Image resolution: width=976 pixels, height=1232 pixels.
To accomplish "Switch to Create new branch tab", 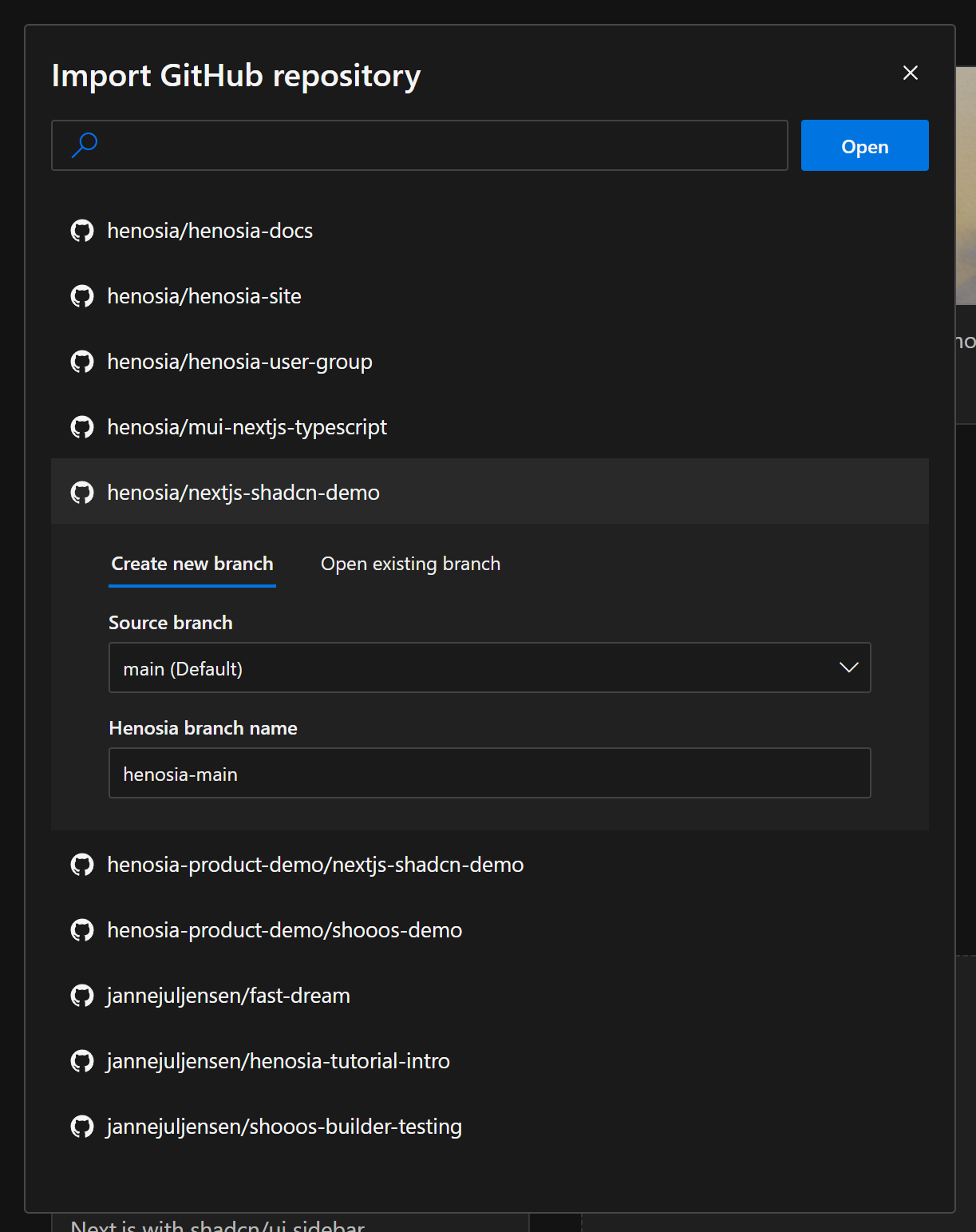I will coord(192,564).
